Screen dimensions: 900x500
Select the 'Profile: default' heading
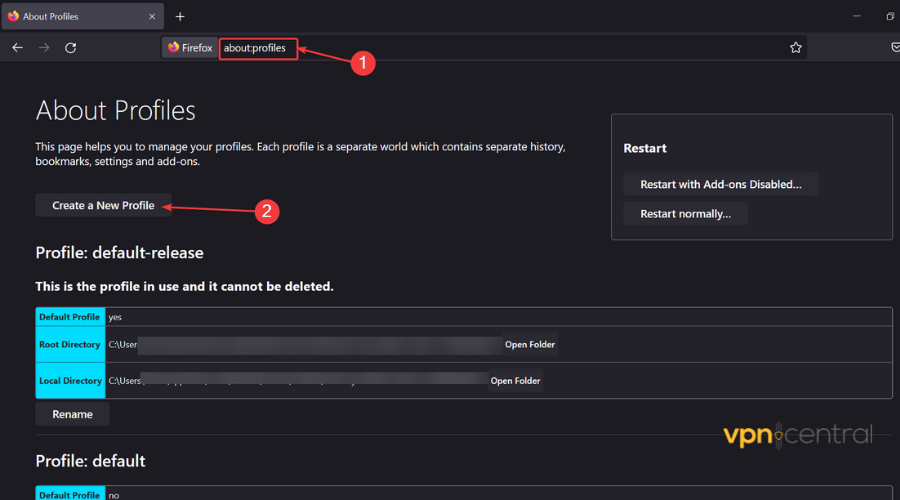pos(90,461)
